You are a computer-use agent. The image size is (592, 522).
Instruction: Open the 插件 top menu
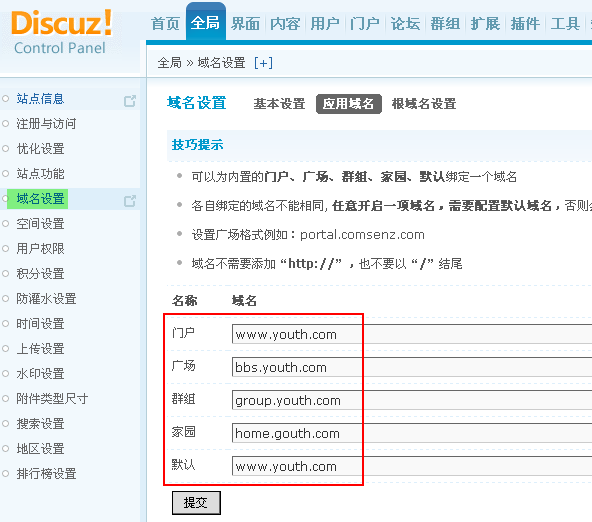tap(525, 23)
